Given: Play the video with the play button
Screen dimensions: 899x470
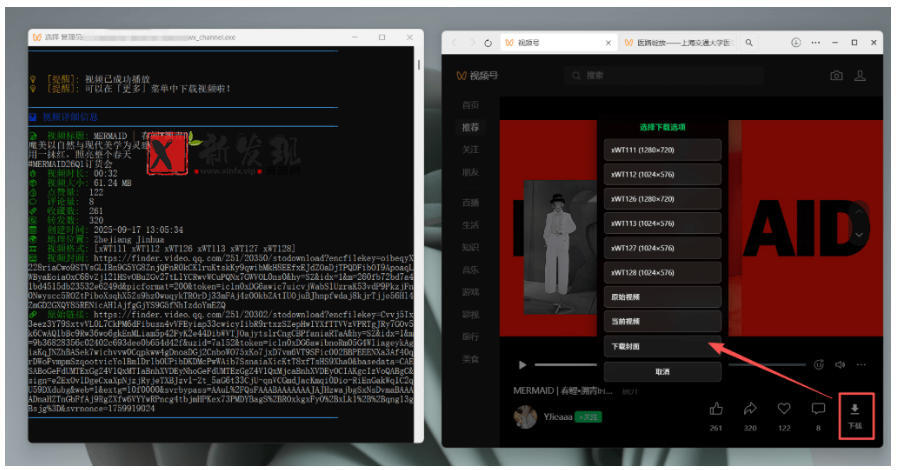Looking at the screenshot, I should point(522,365).
